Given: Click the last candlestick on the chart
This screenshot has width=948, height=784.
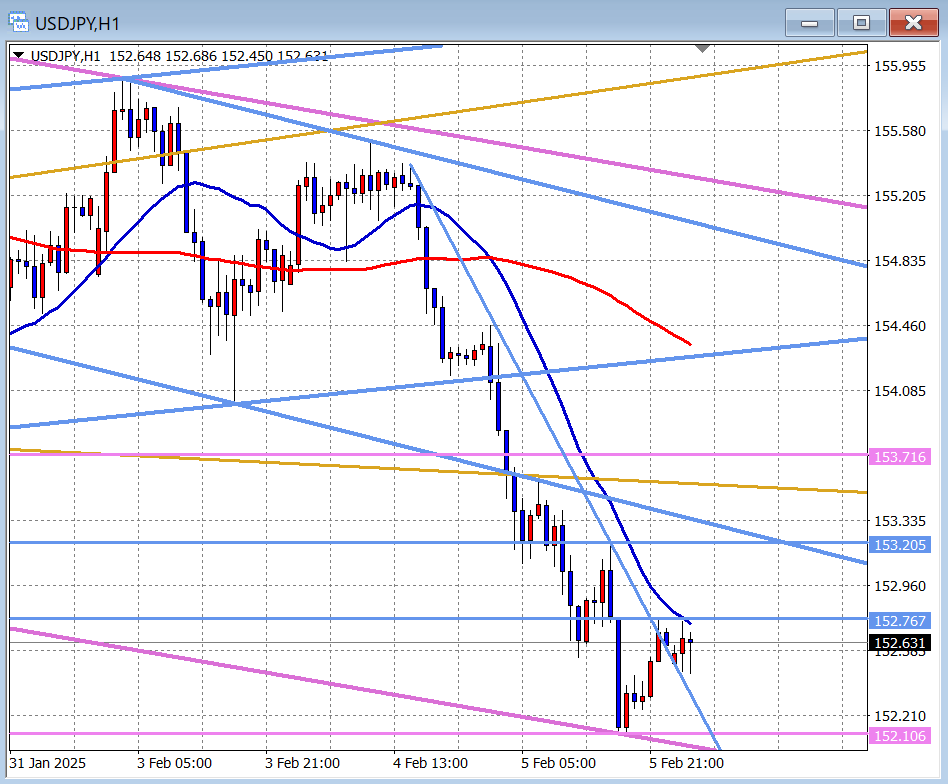Looking at the screenshot, I should (x=690, y=642).
